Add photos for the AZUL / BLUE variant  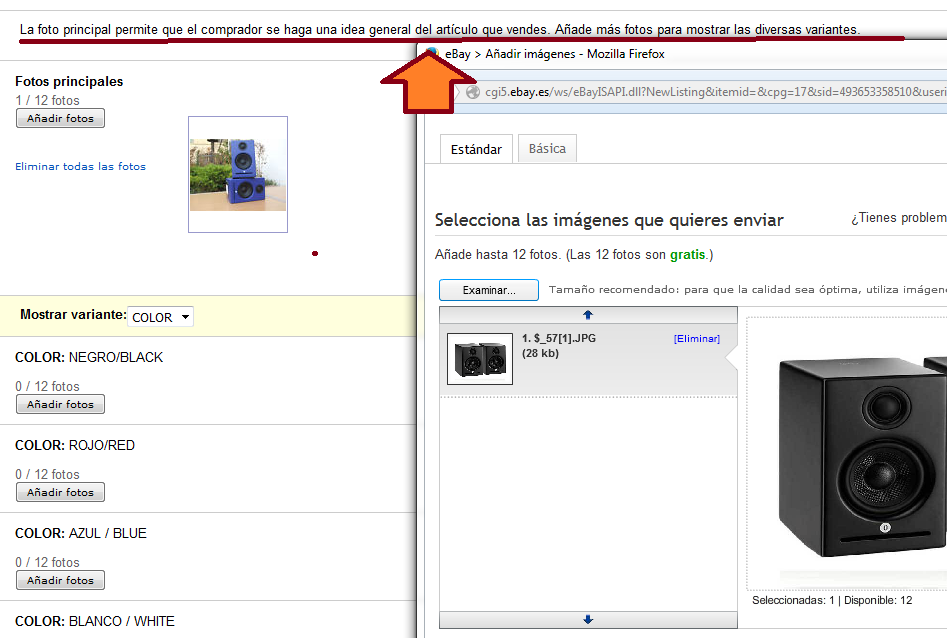(60, 581)
